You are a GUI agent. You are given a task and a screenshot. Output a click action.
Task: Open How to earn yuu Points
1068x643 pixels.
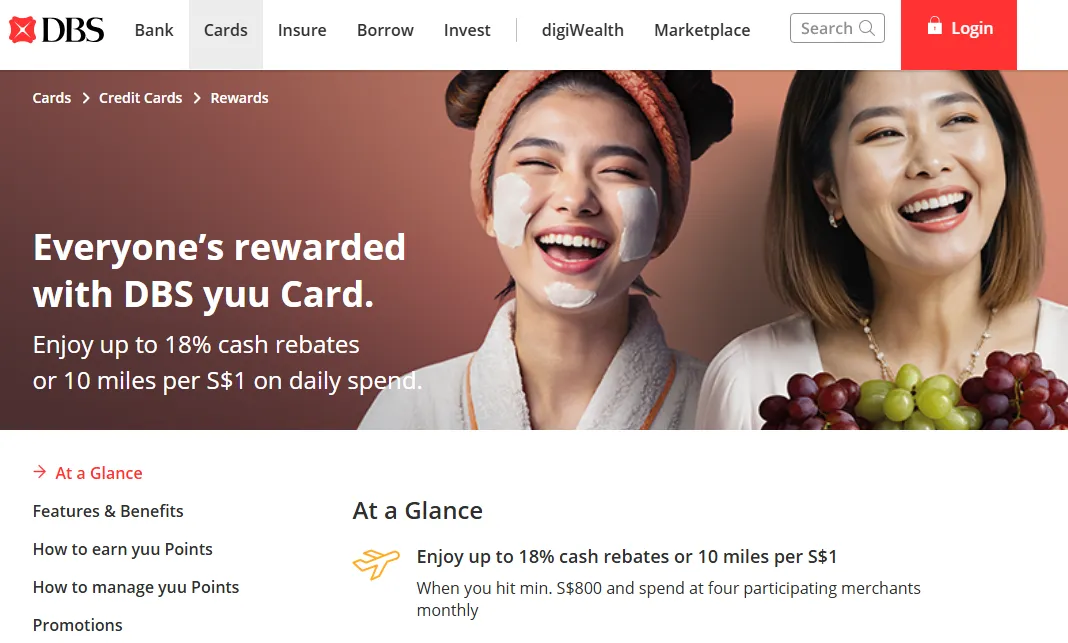[x=123, y=549]
